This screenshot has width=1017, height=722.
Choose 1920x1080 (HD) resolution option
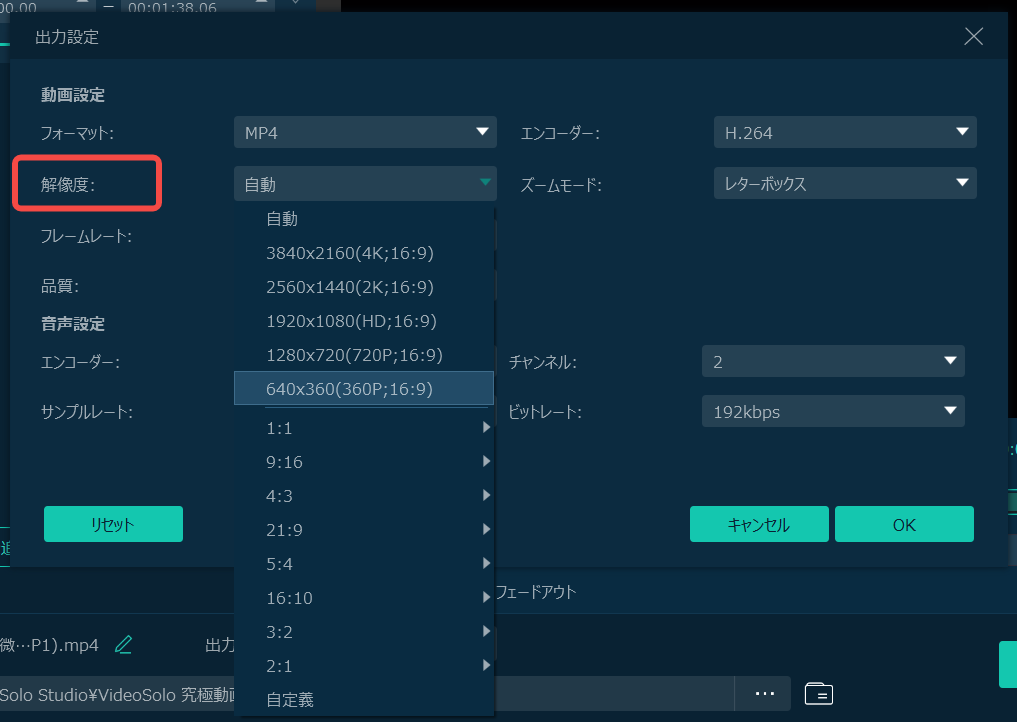[351, 321]
